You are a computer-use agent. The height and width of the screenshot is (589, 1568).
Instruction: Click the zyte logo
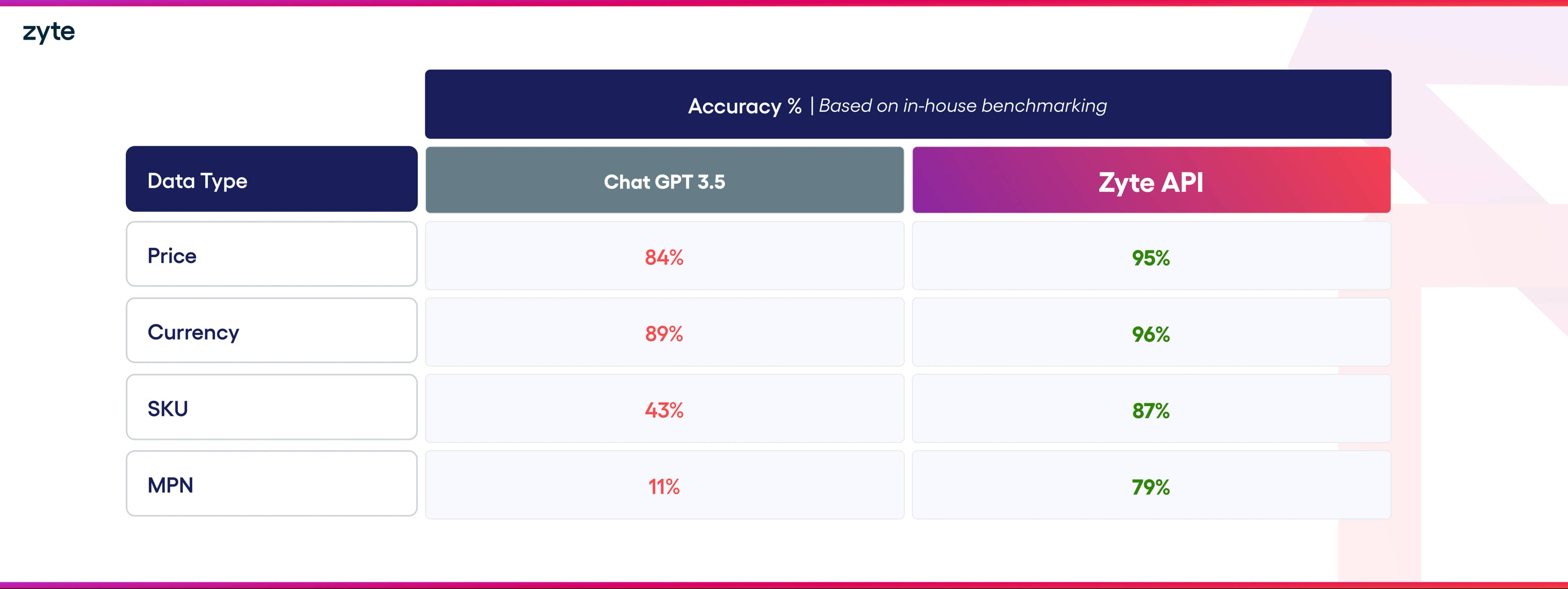(49, 32)
